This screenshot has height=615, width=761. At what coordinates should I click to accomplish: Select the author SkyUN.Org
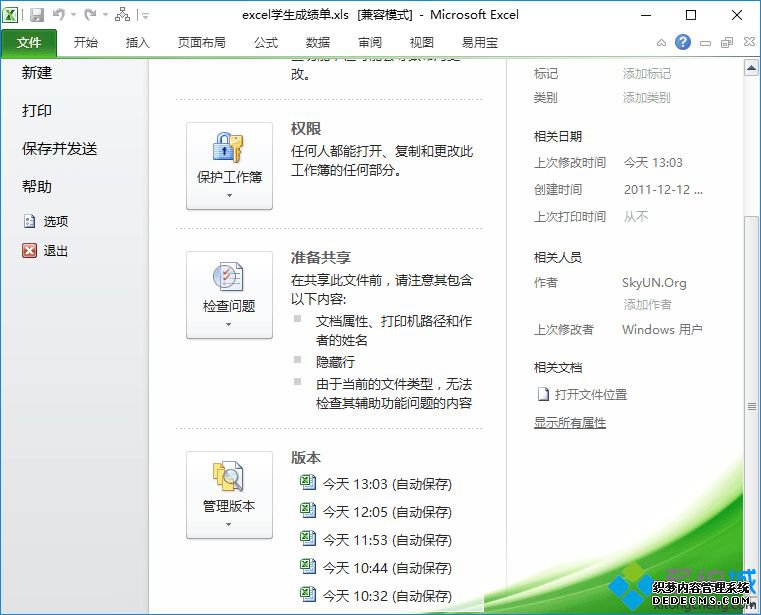pyautogui.click(x=654, y=283)
